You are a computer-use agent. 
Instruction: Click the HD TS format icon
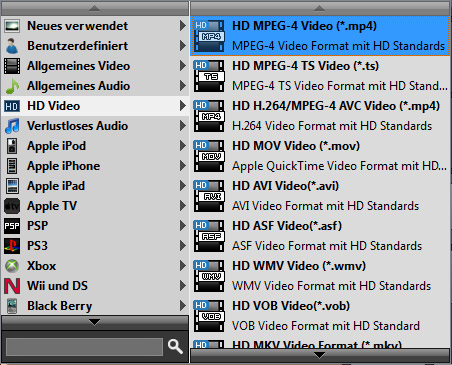pyautogui.click(x=209, y=76)
